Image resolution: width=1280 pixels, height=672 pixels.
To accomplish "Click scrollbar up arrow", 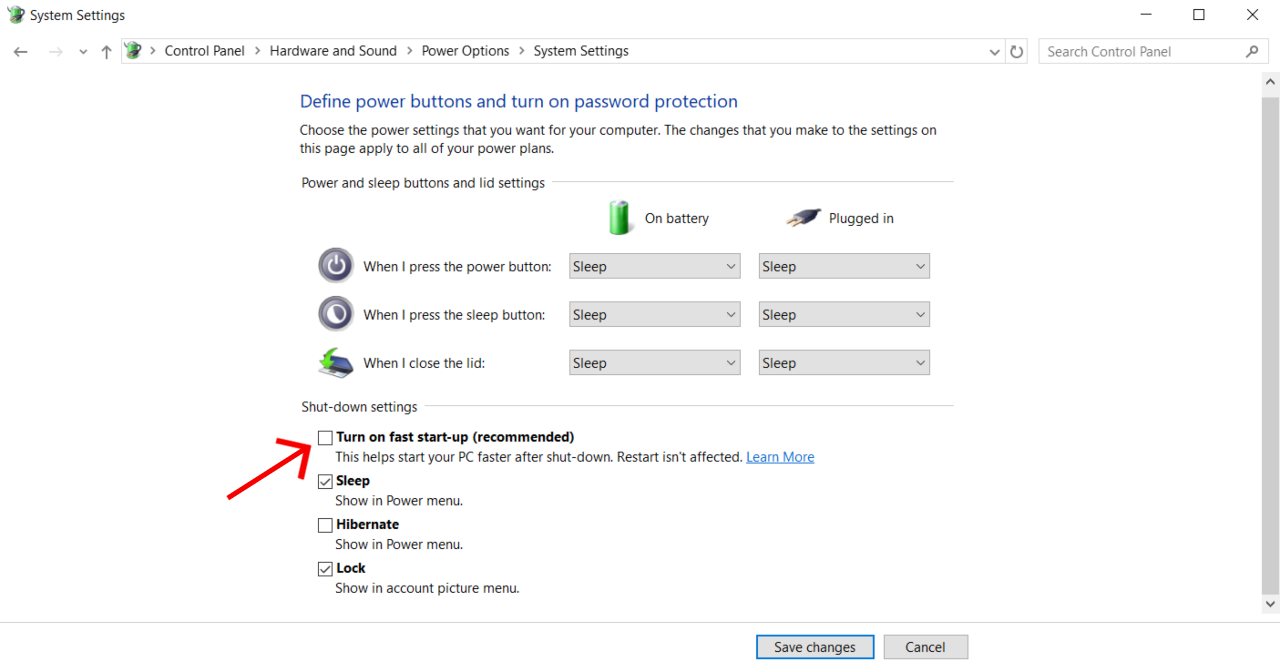I will click(x=1270, y=80).
